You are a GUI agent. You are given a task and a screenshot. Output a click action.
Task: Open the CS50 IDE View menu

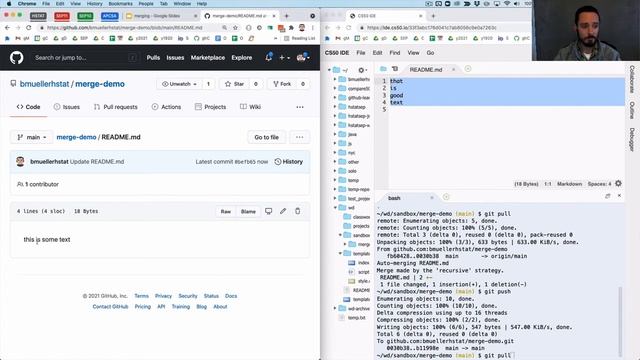coord(413,53)
